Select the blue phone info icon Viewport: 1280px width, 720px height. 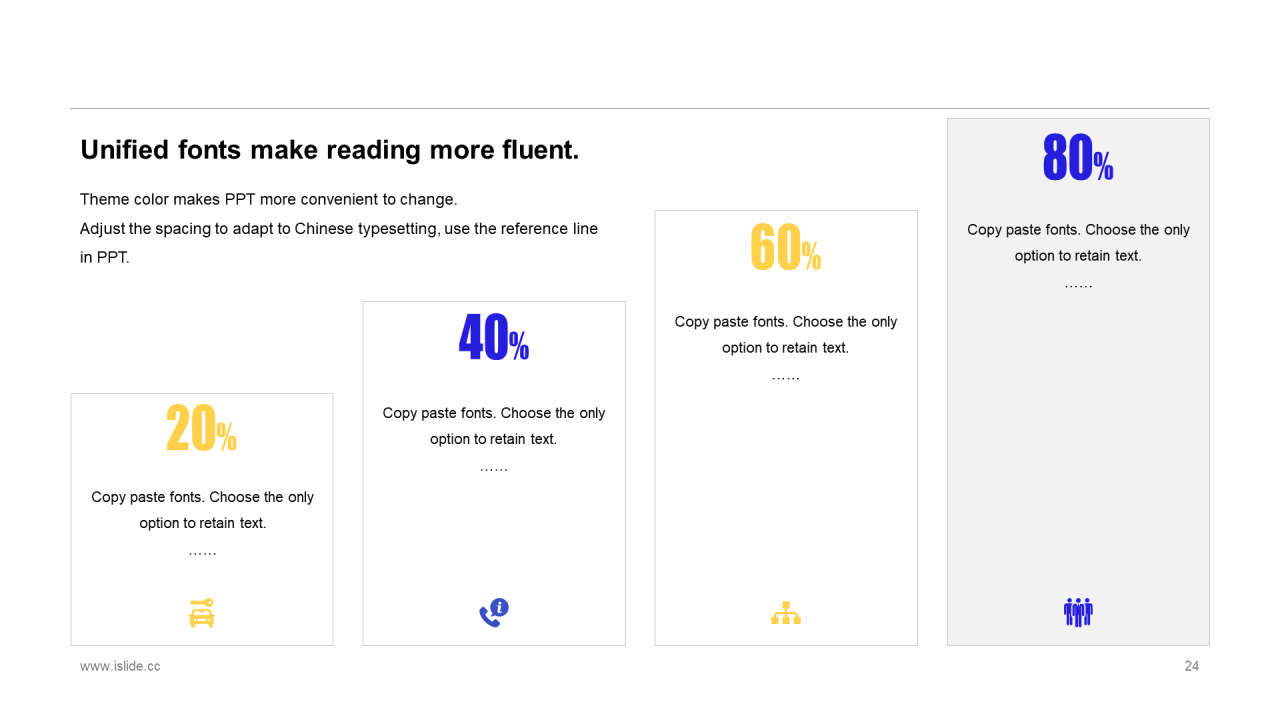click(494, 613)
